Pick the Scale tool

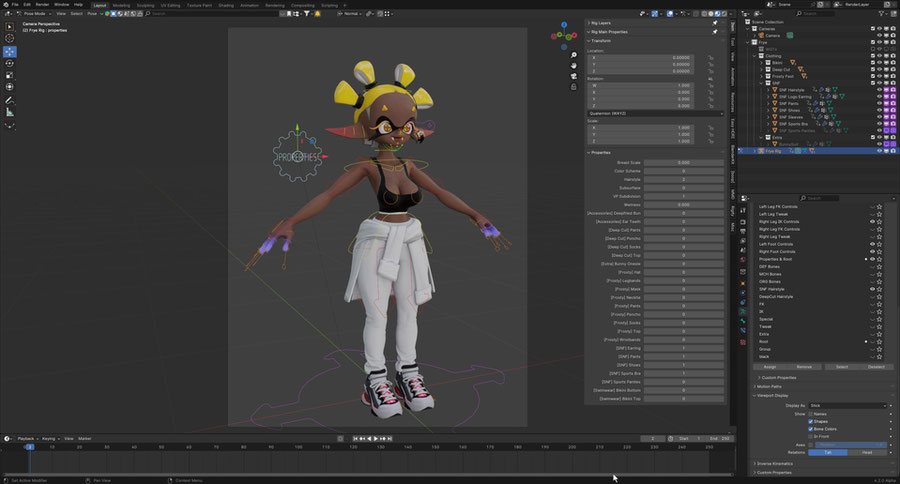click(x=10, y=75)
